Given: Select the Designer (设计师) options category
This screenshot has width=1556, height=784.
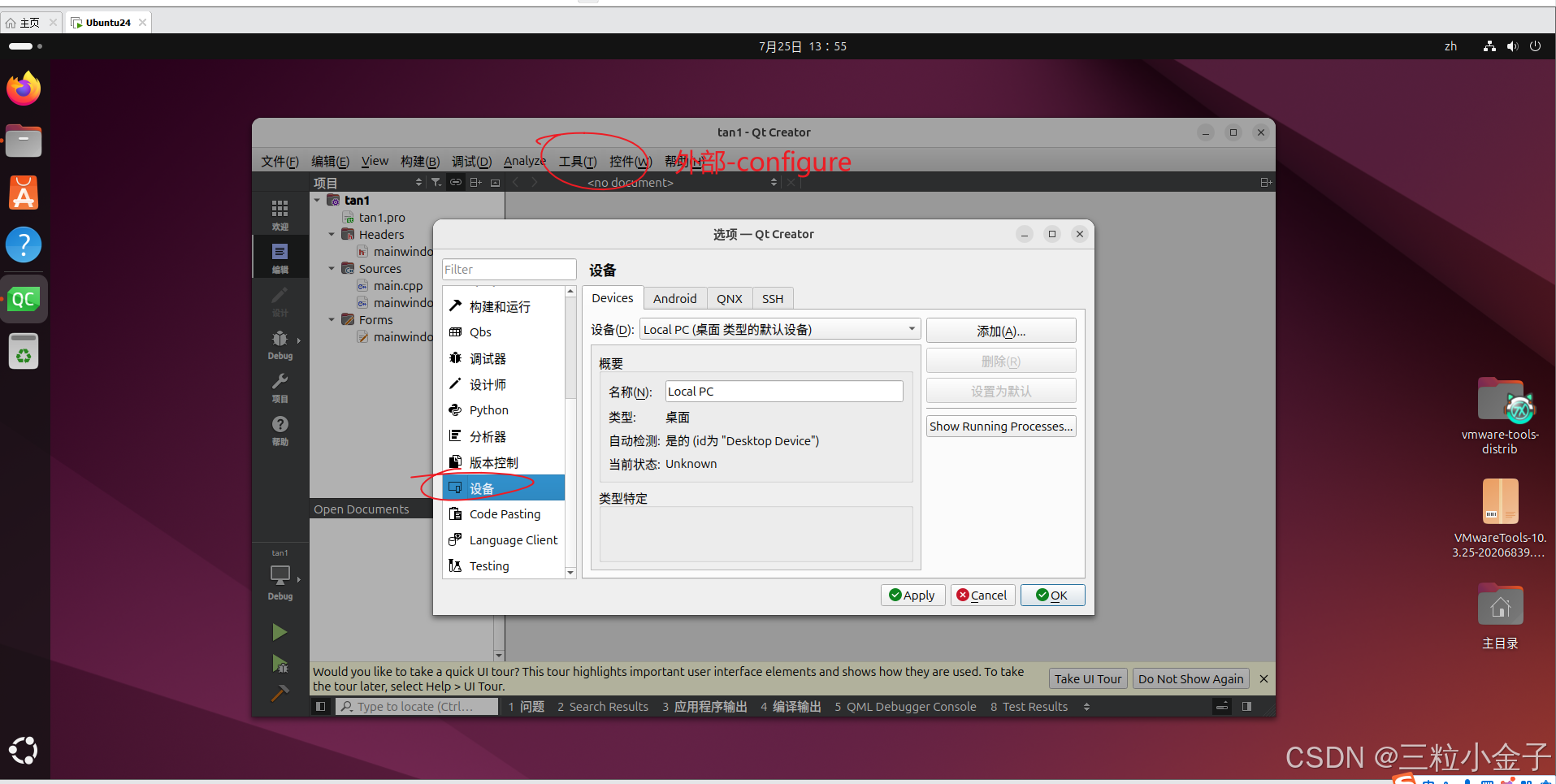Looking at the screenshot, I should tap(504, 384).
